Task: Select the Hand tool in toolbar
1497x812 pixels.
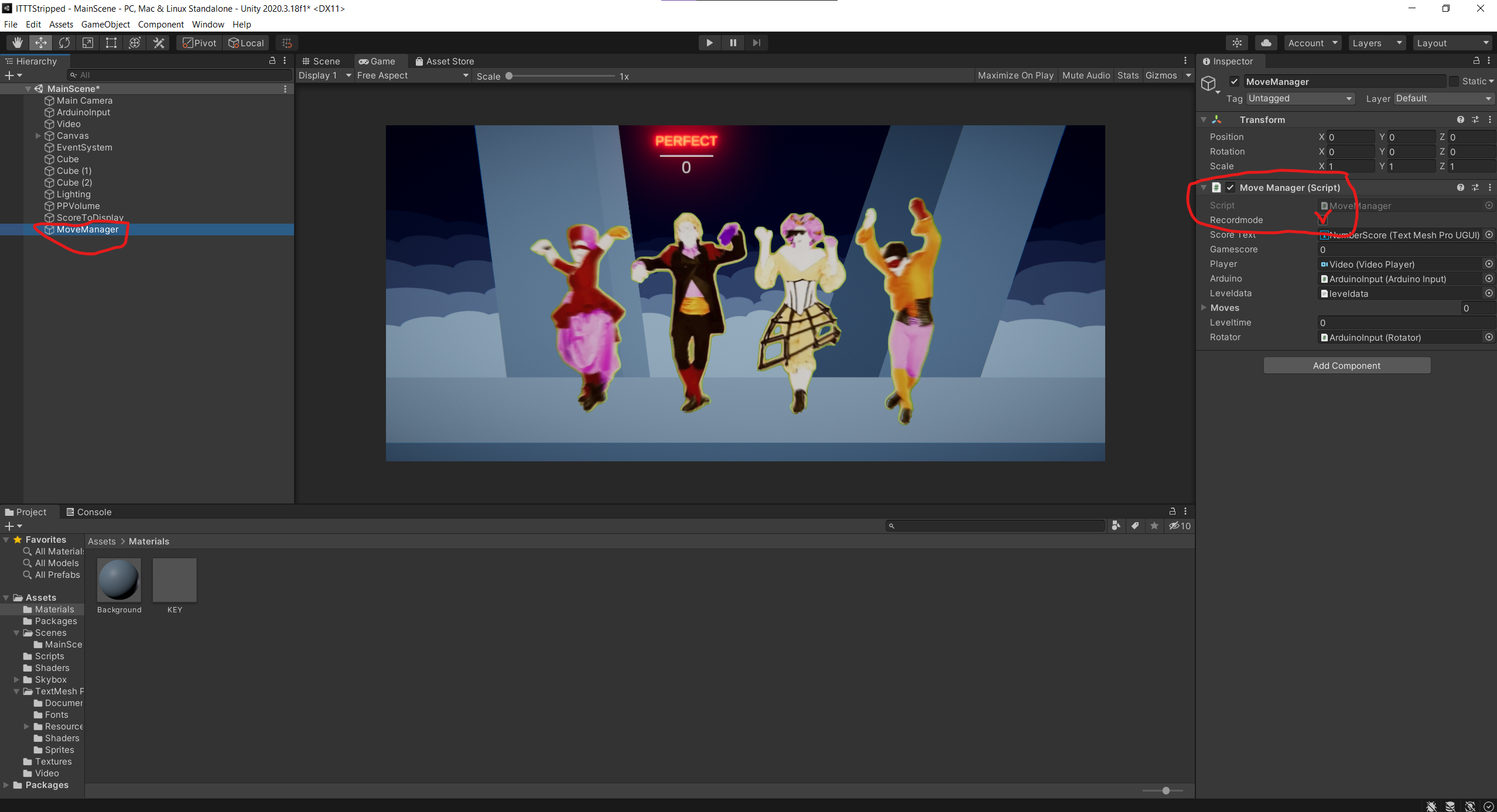Action: point(18,43)
